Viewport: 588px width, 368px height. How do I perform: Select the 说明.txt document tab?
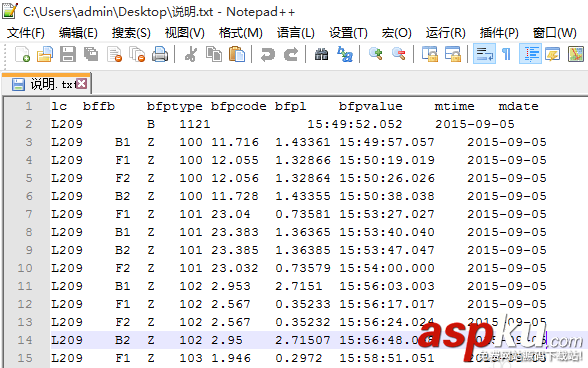[x=46, y=84]
